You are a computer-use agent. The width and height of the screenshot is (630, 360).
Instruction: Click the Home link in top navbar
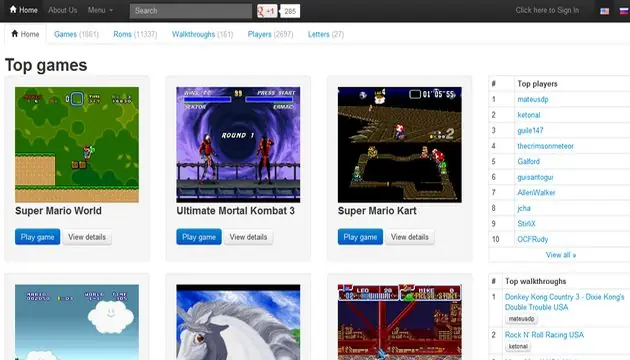pos(23,10)
